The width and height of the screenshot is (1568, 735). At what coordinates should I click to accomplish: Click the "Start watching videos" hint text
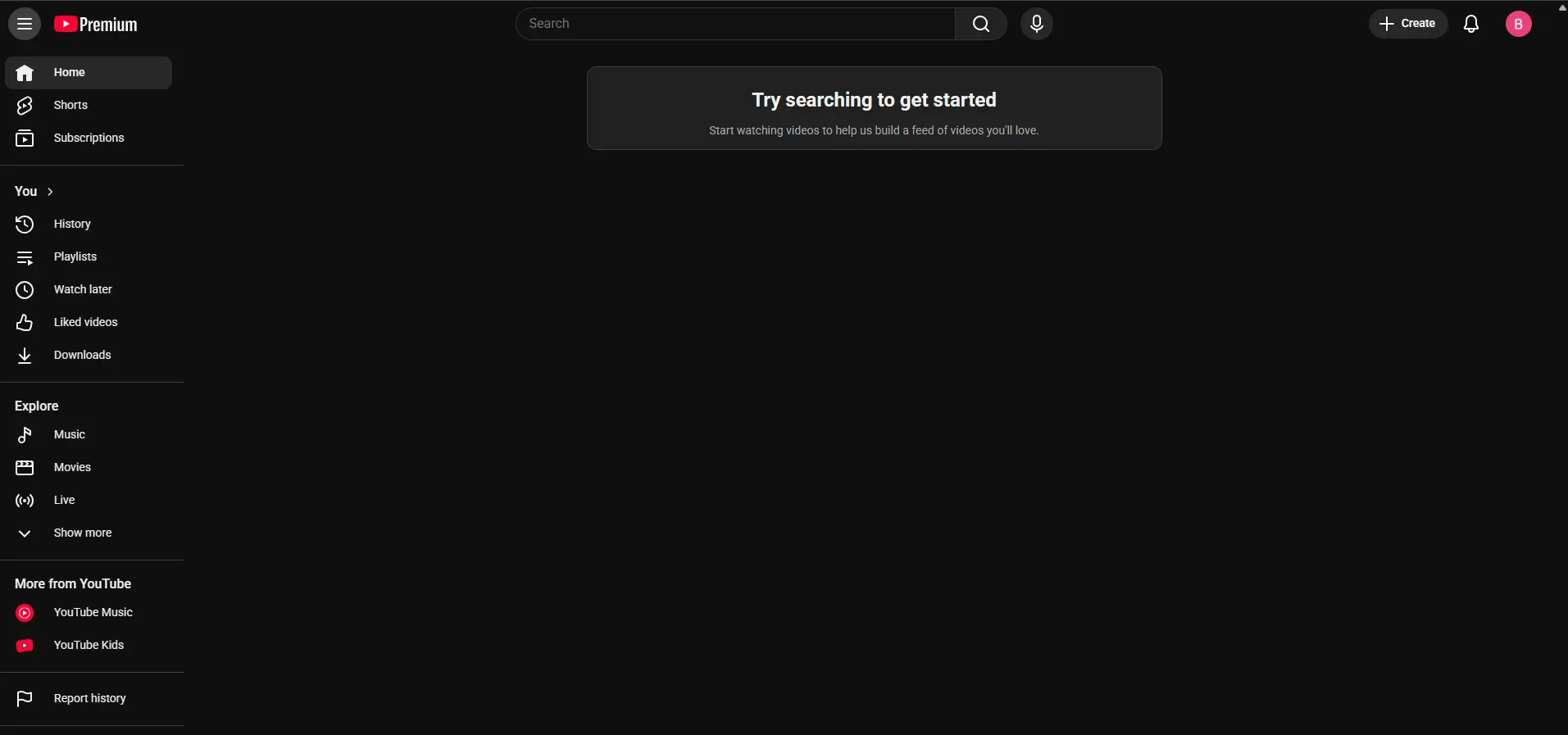pyautogui.click(x=874, y=130)
